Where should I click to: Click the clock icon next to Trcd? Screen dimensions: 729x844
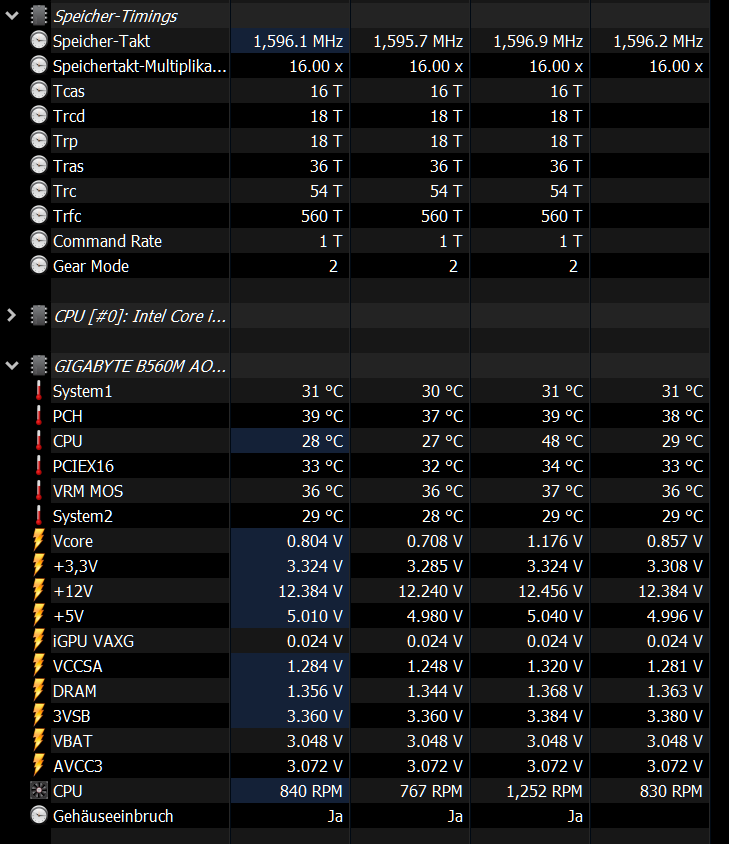tap(39, 115)
